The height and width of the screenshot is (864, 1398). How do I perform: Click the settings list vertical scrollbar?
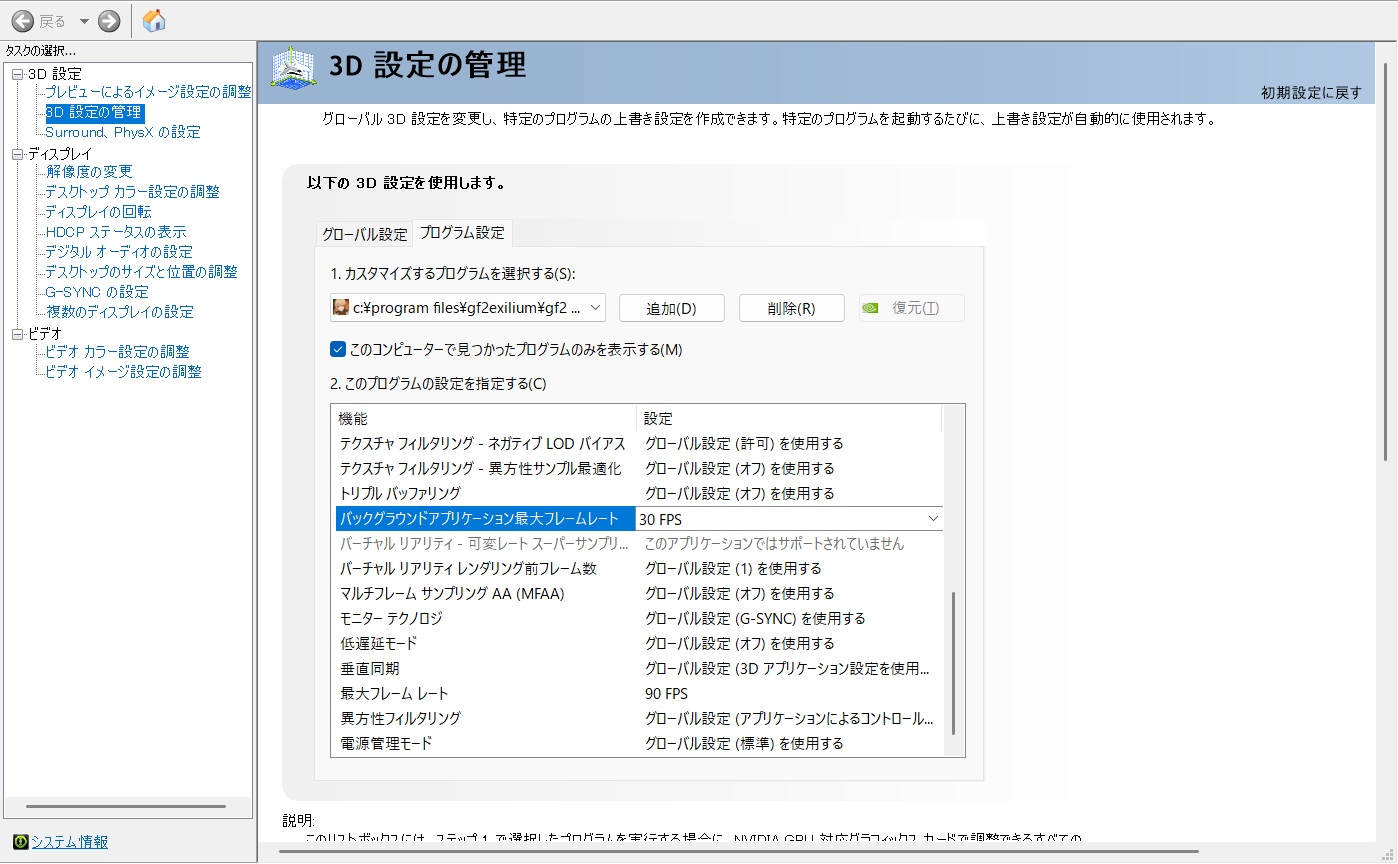pos(954,660)
